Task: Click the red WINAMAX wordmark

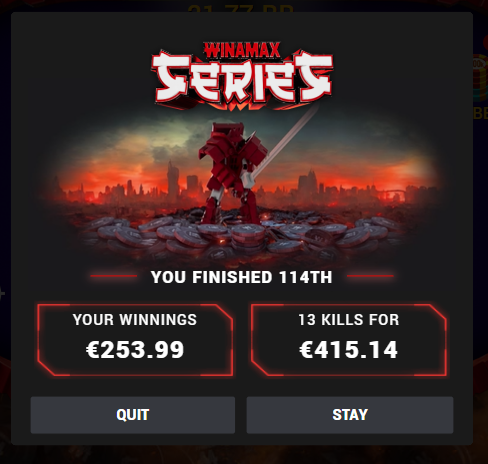Action: click(x=242, y=50)
